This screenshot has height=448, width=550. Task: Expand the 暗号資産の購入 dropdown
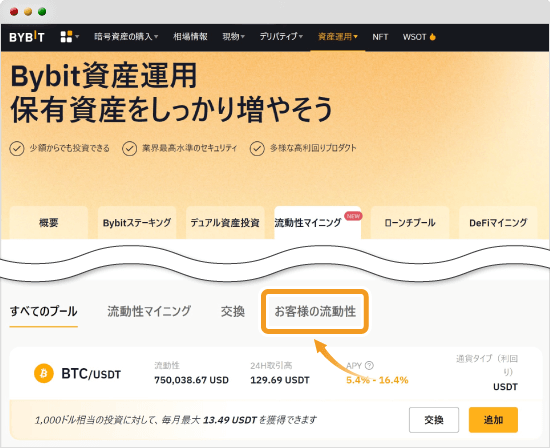(126, 36)
